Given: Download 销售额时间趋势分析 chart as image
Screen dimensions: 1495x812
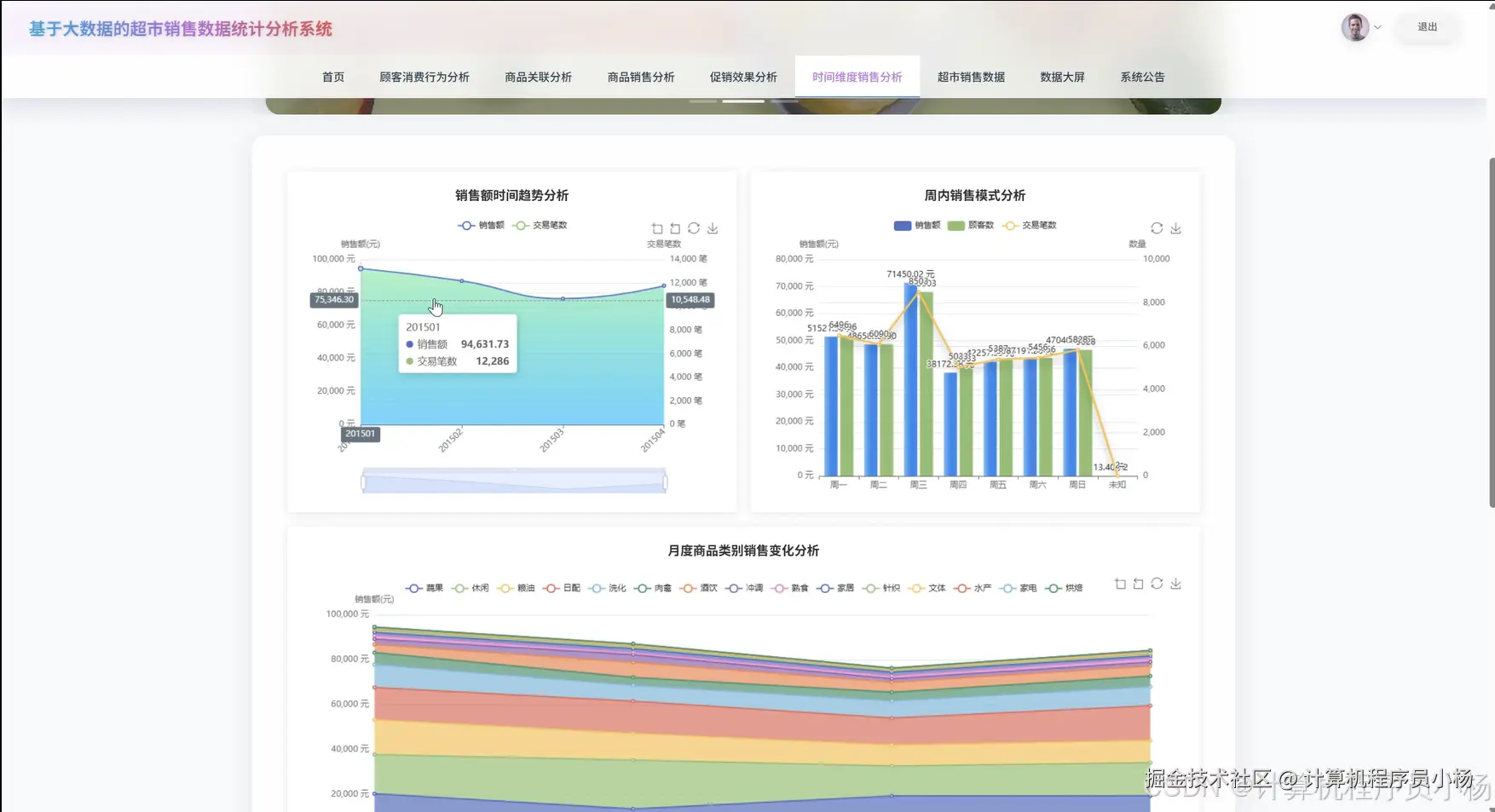Looking at the screenshot, I should 713,228.
